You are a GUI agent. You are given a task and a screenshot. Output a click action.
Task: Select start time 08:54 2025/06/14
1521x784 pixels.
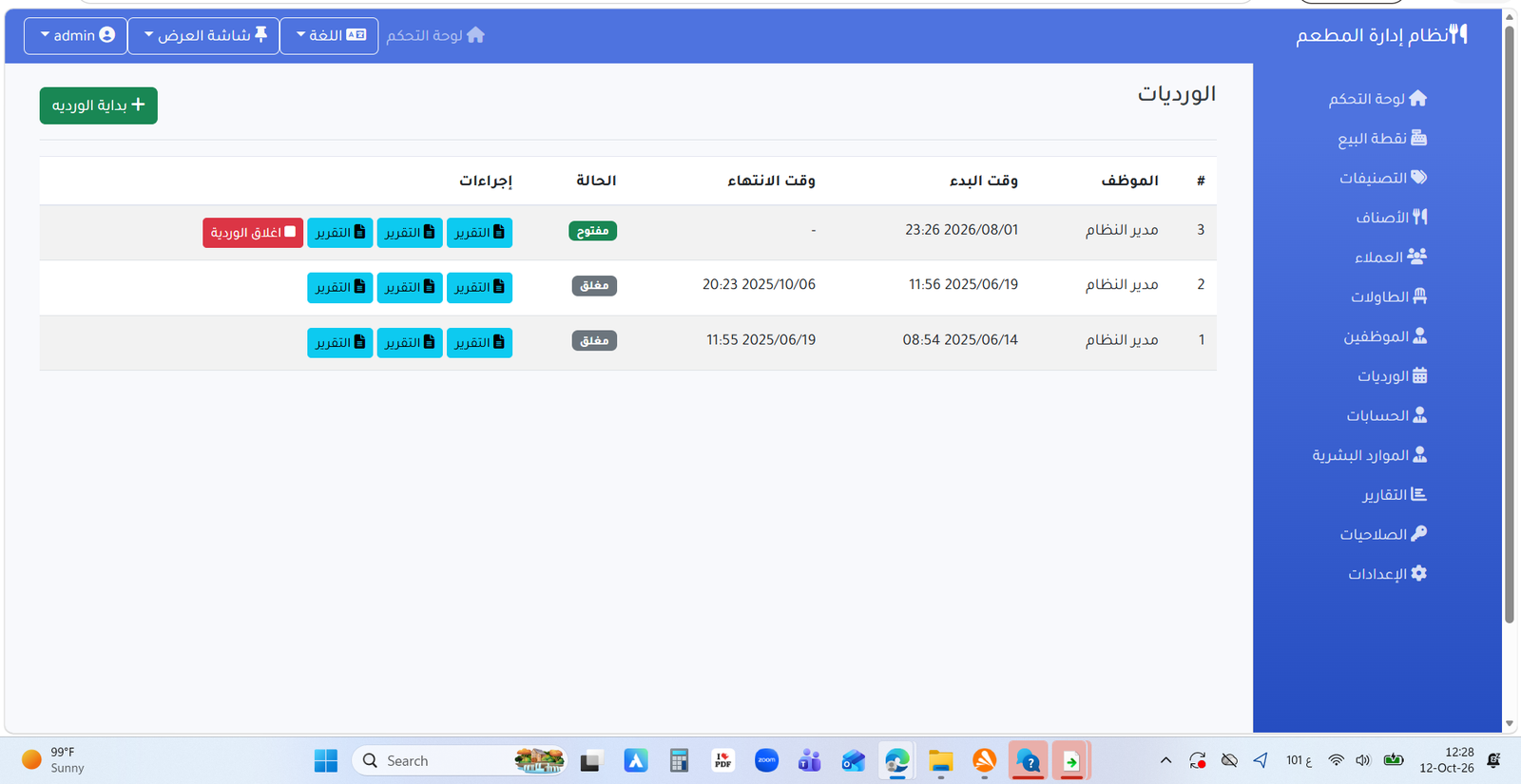(x=960, y=339)
